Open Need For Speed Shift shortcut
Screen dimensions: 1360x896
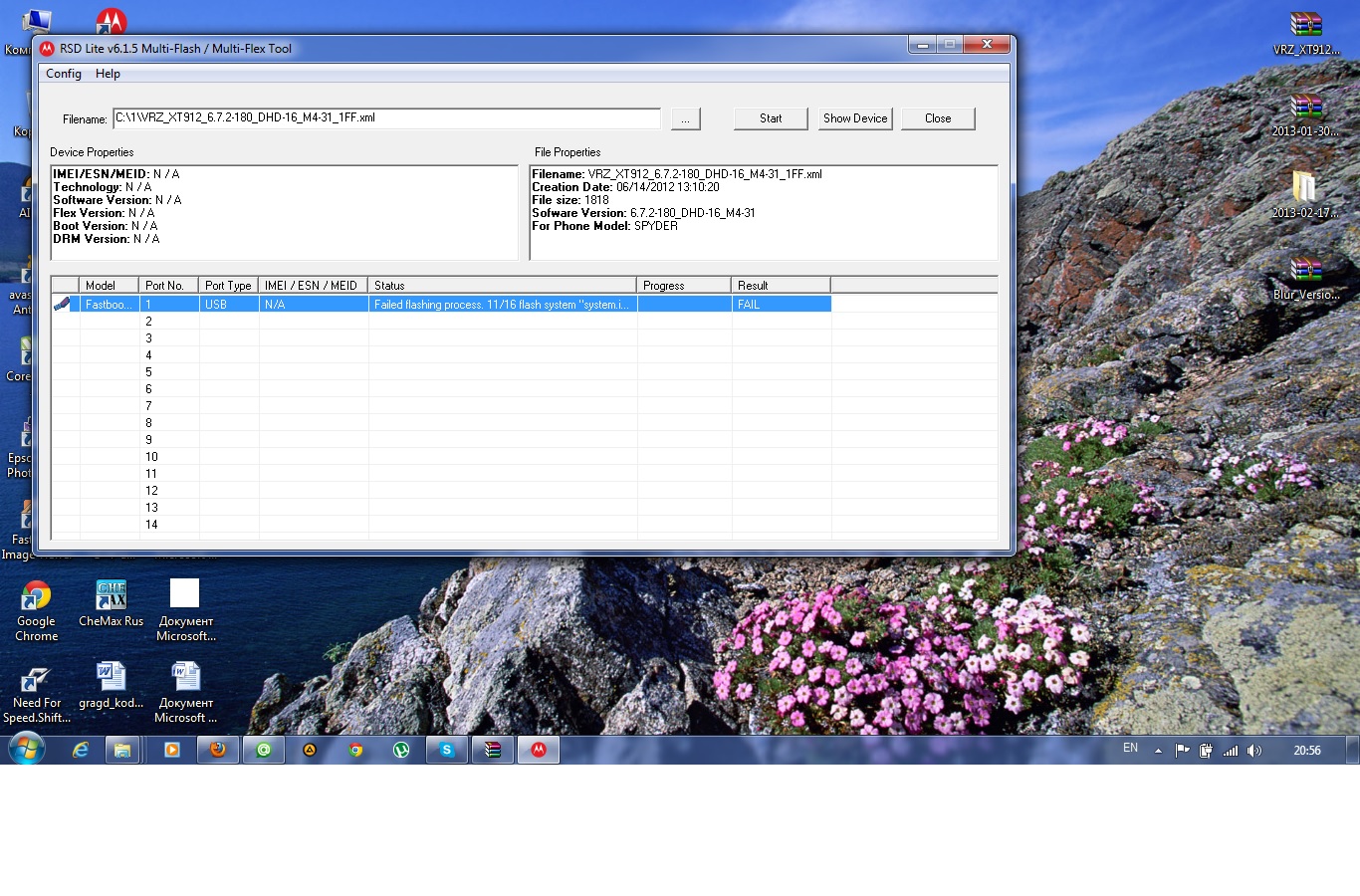(x=36, y=693)
